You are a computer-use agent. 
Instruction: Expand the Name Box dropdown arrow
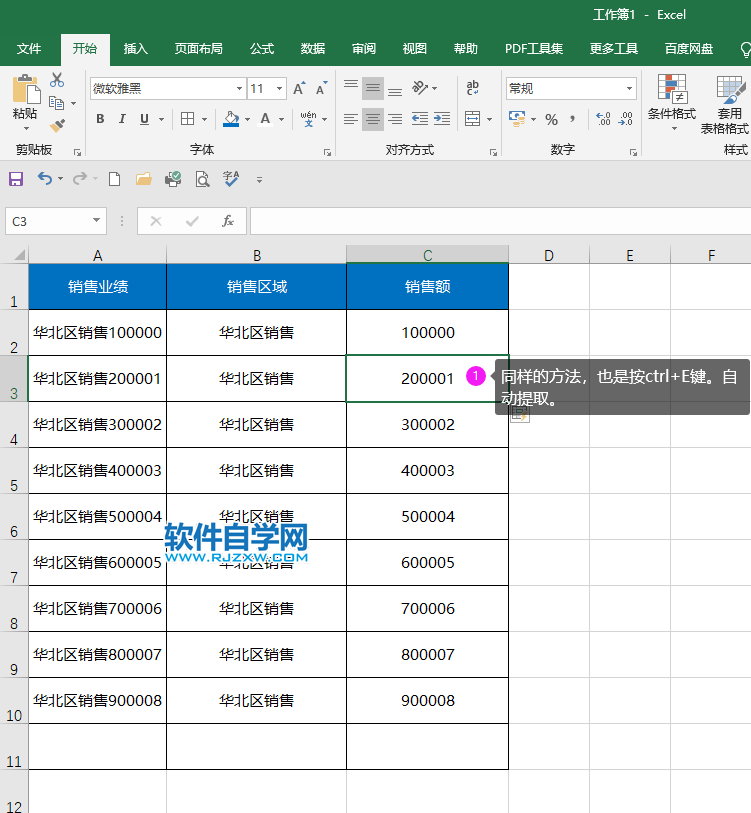tap(97, 221)
